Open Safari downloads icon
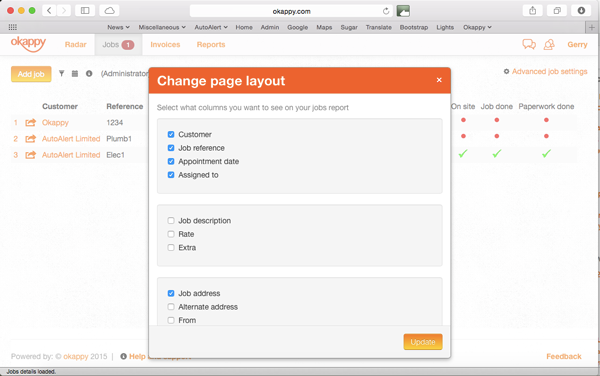The width and height of the screenshot is (600, 376). click(581, 11)
